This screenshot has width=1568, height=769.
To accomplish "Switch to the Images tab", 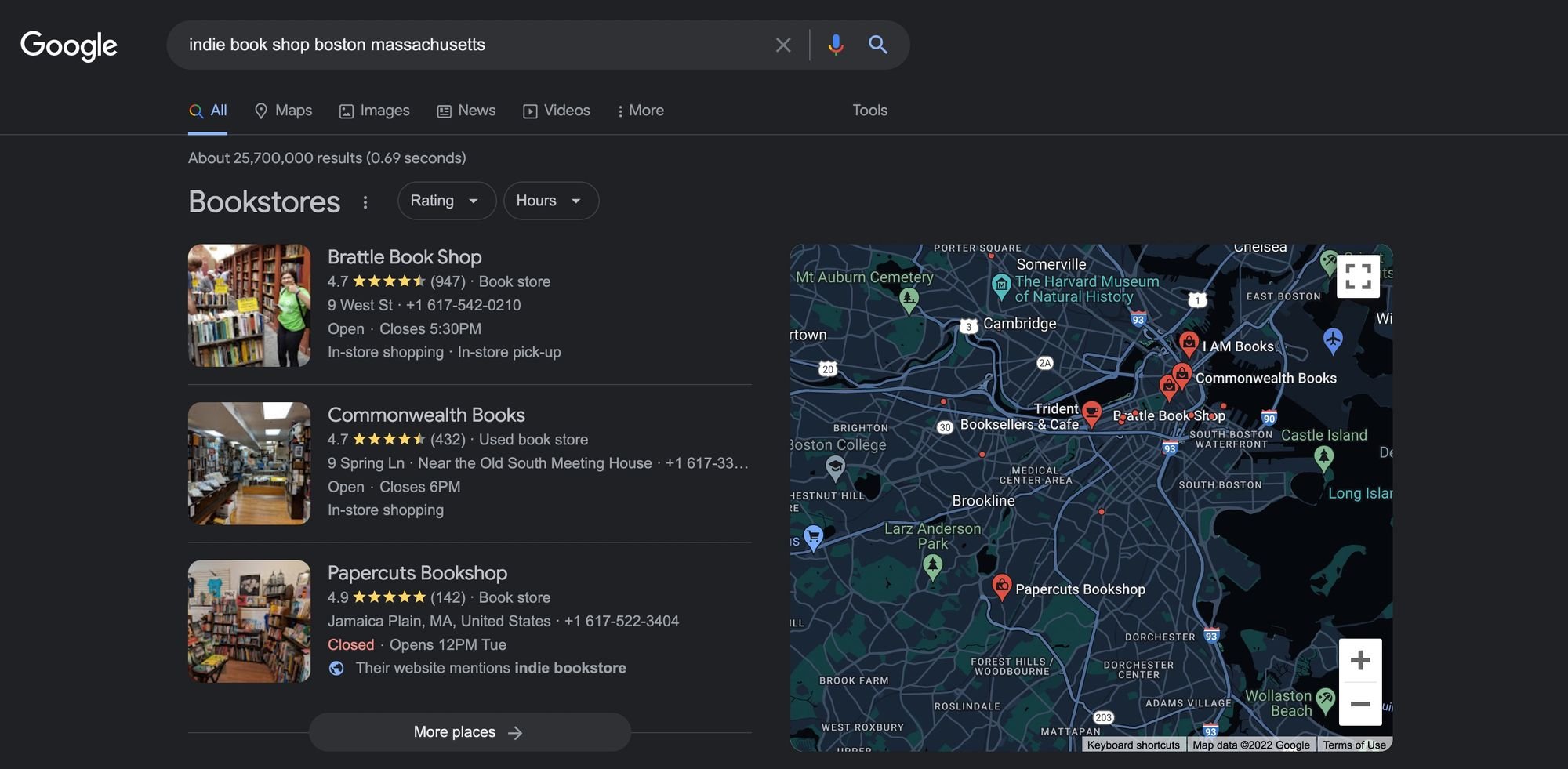I will (374, 111).
